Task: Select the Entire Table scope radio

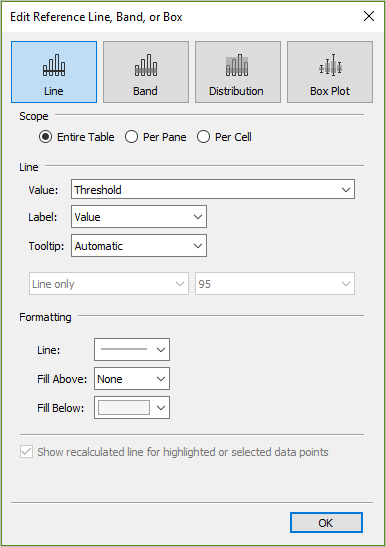Action: coord(45,137)
